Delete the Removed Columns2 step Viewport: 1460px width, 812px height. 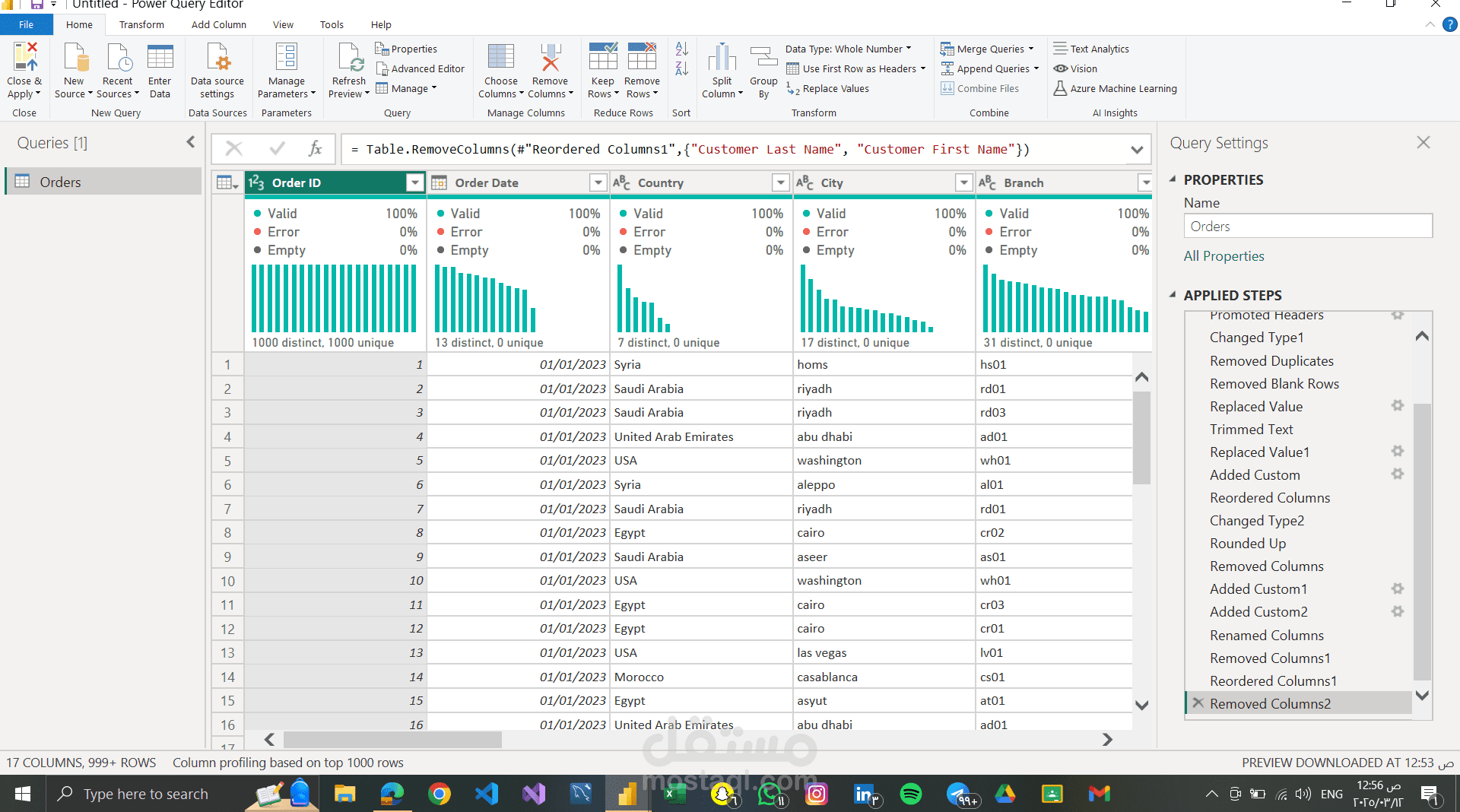tap(1198, 703)
